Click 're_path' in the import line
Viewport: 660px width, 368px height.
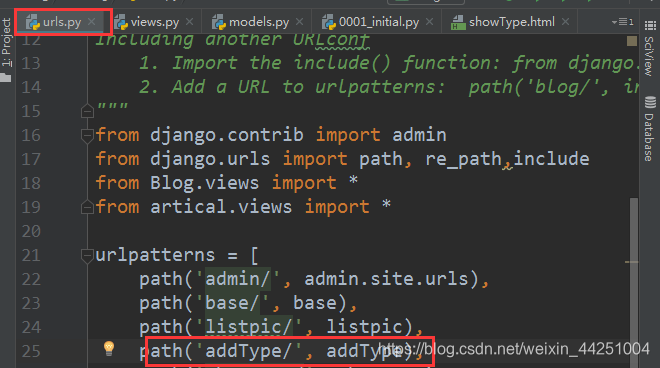(463, 160)
